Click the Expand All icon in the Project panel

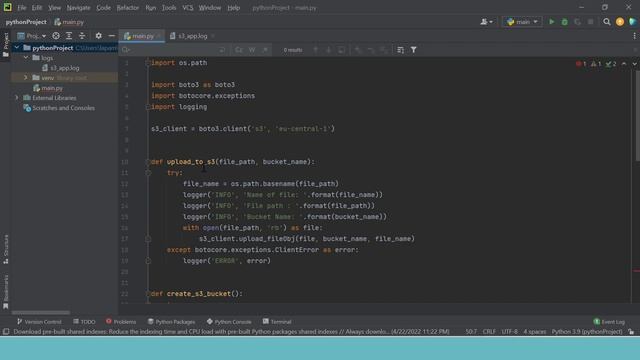coord(69,36)
